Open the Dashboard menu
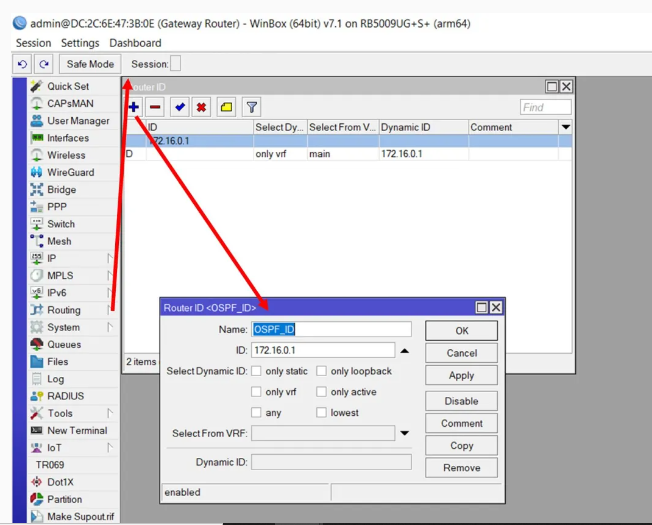 point(135,43)
